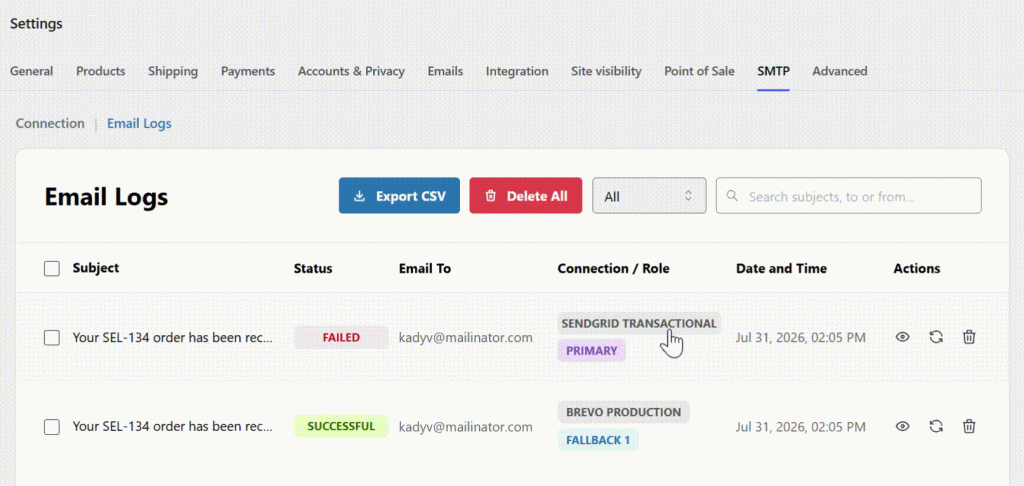Check the box for the FAILED email row
This screenshot has height=486, width=1024.
(x=52, y=338)
